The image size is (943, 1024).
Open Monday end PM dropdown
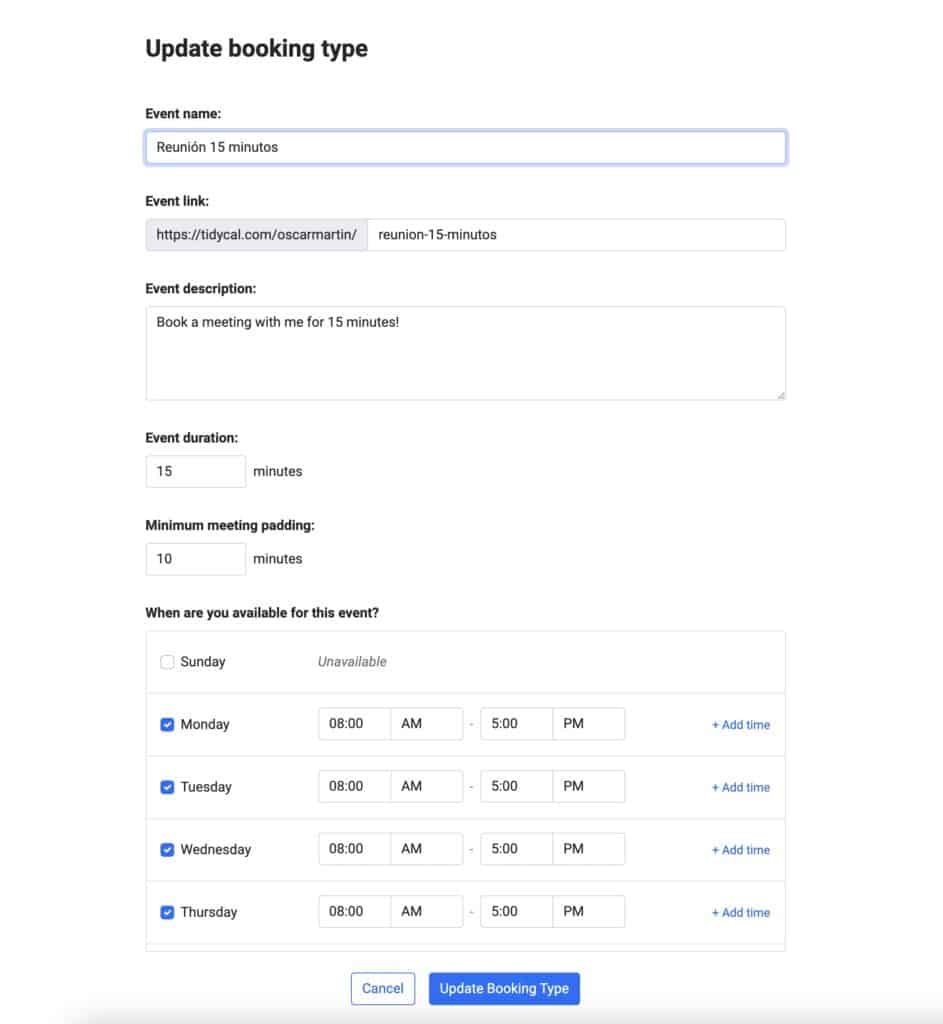point(589,724)
